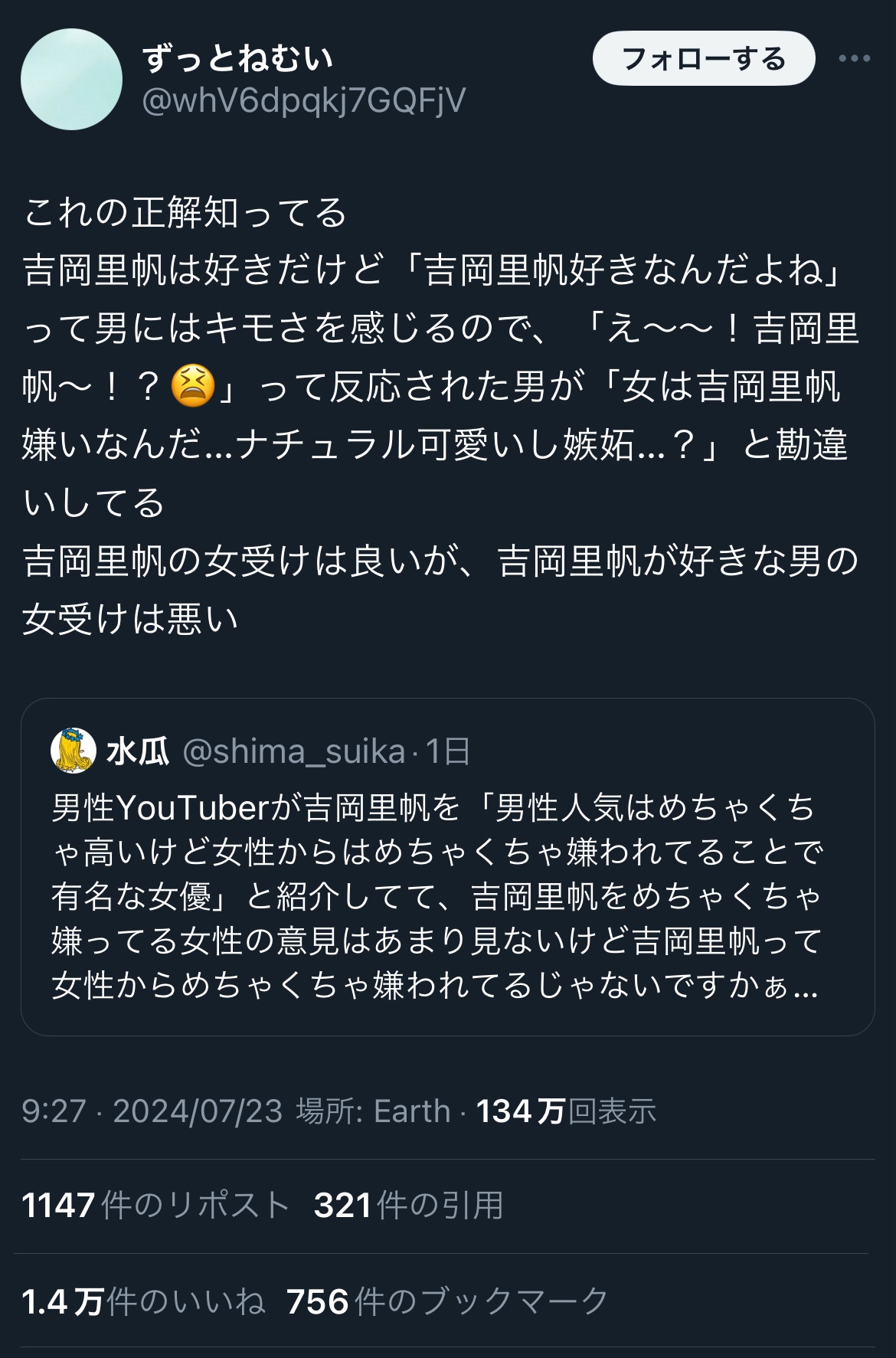Screen dimensions: 896x1358
Task: View the 1147件のリポスト list
Action: tap(155, 1205)
